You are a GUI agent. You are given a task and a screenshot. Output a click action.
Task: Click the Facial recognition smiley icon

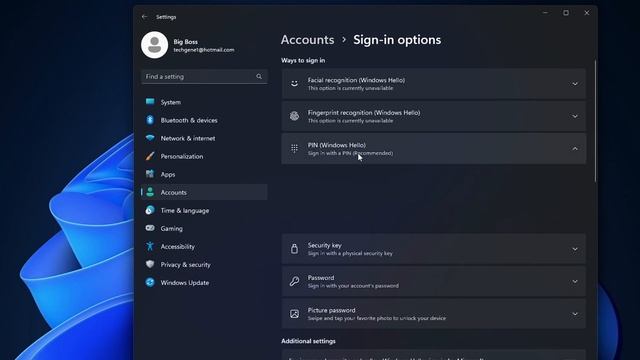click(x=294, y=84)
